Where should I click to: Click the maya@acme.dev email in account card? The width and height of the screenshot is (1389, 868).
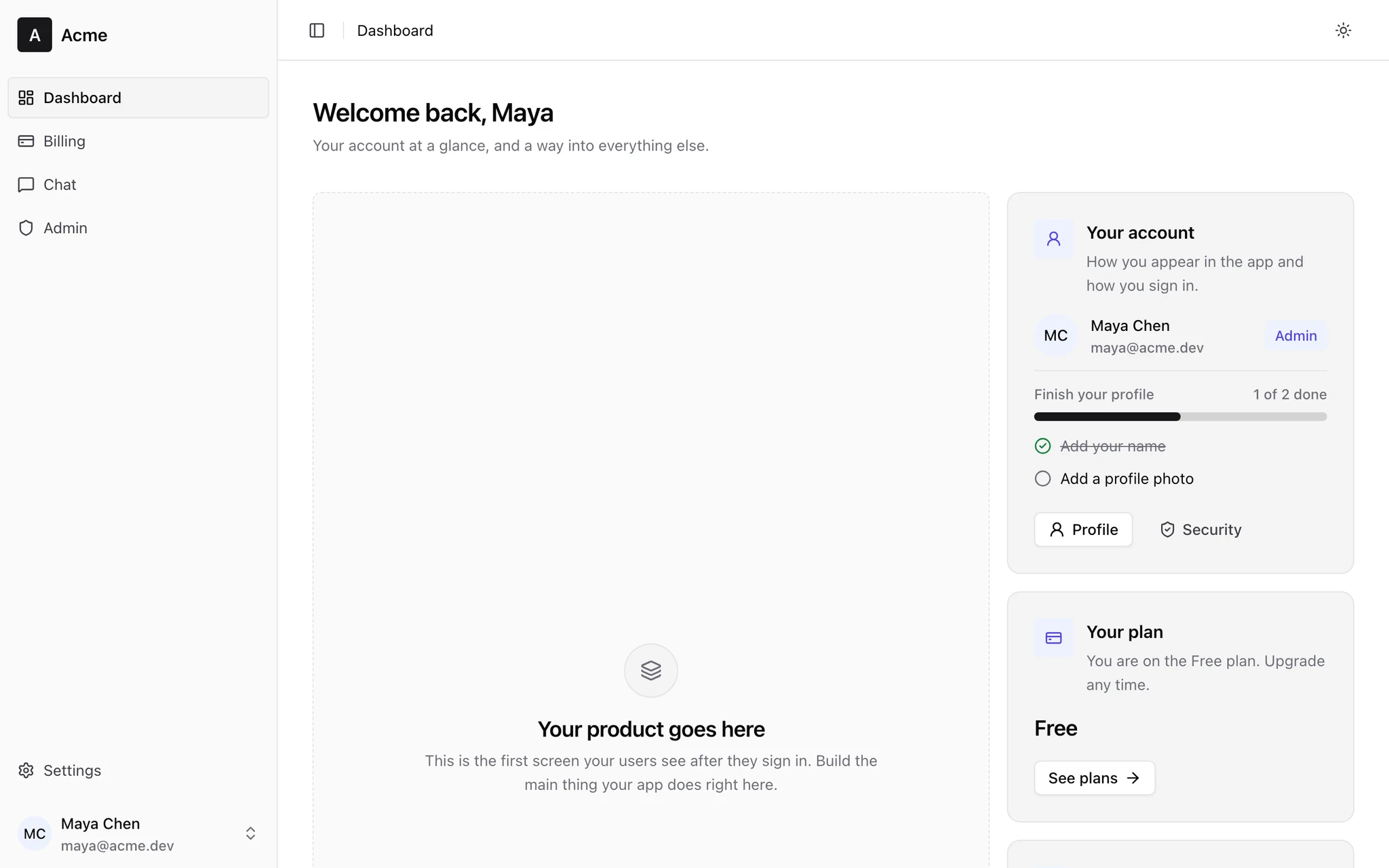point(1147,348)
